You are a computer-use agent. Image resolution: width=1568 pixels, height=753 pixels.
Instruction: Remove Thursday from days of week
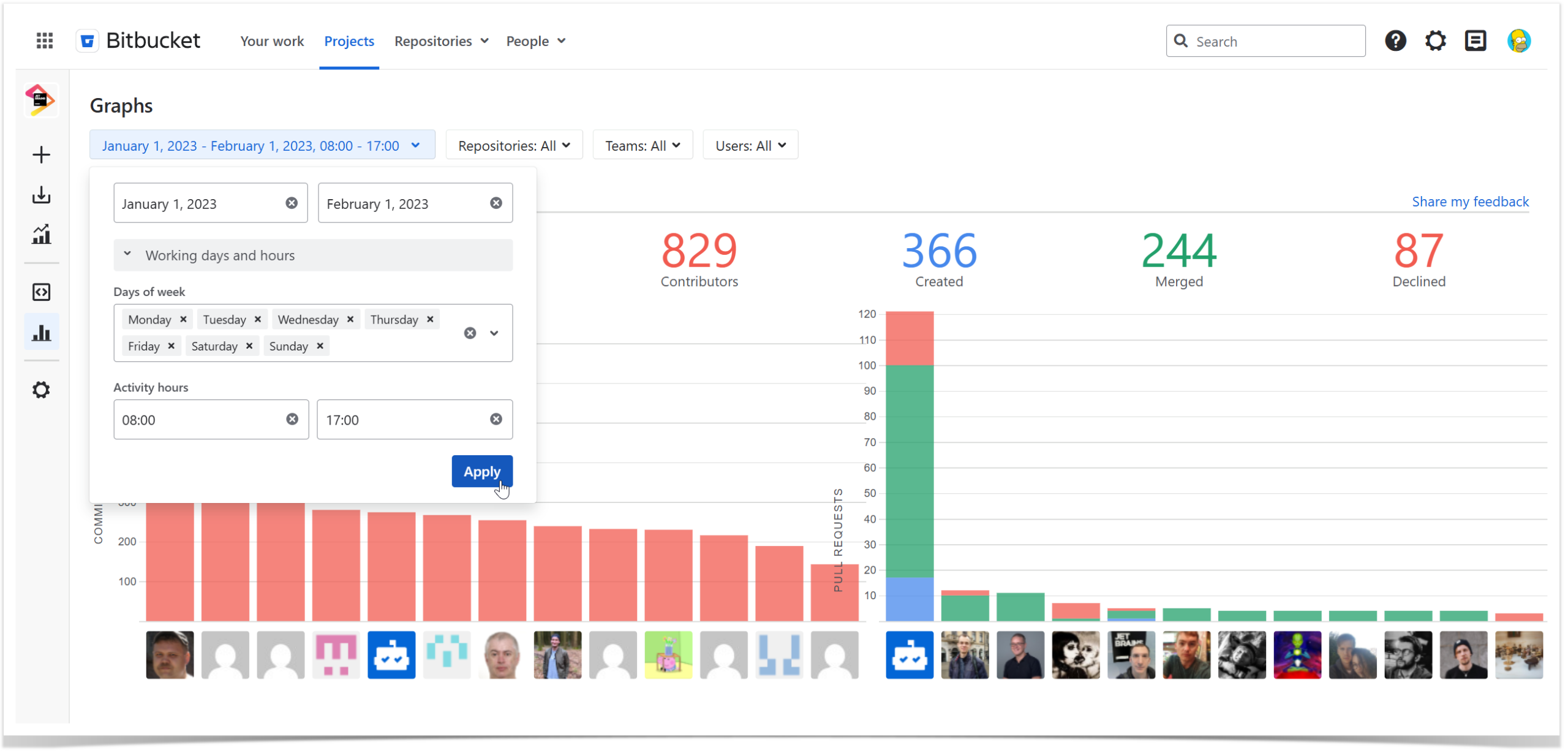(x=430, y=319)
